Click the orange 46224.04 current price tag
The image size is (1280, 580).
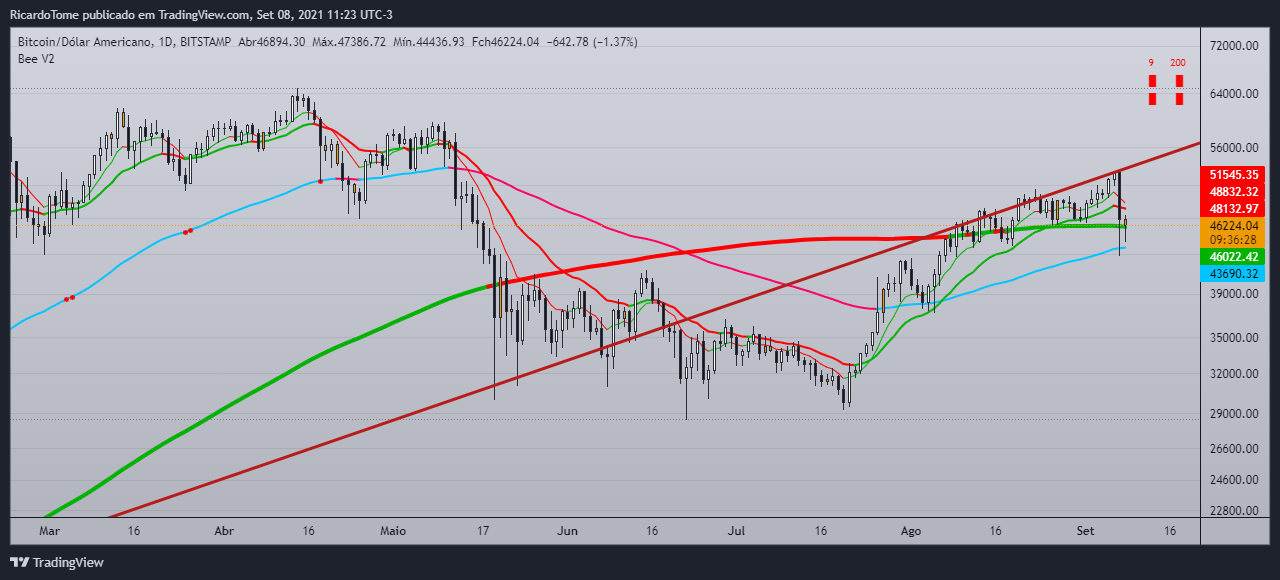click(1233, 226)
